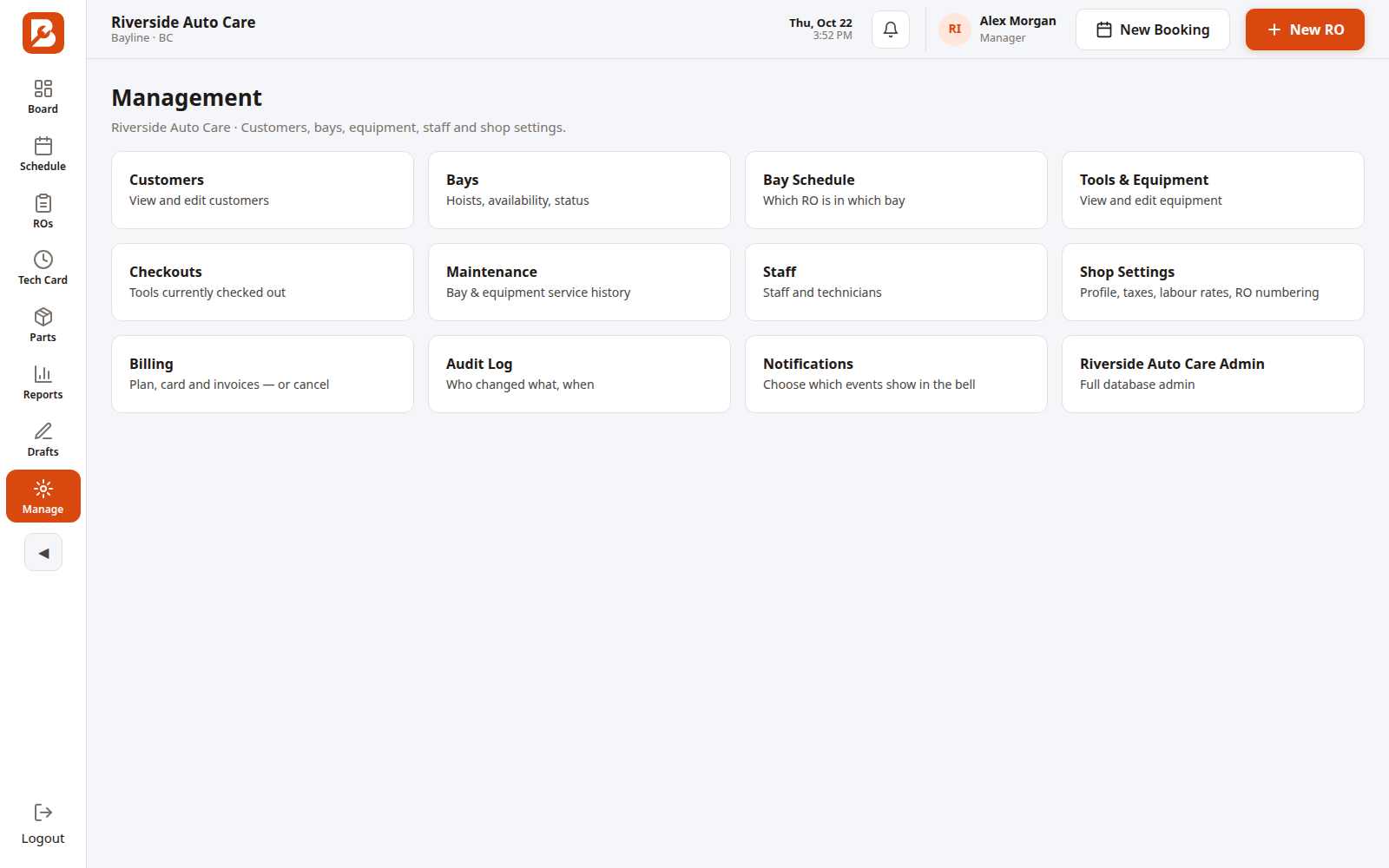Open the Tools & Equipment card
Image resolution: width=1389 pixels, height=868 pixels.
[1213, 190]
